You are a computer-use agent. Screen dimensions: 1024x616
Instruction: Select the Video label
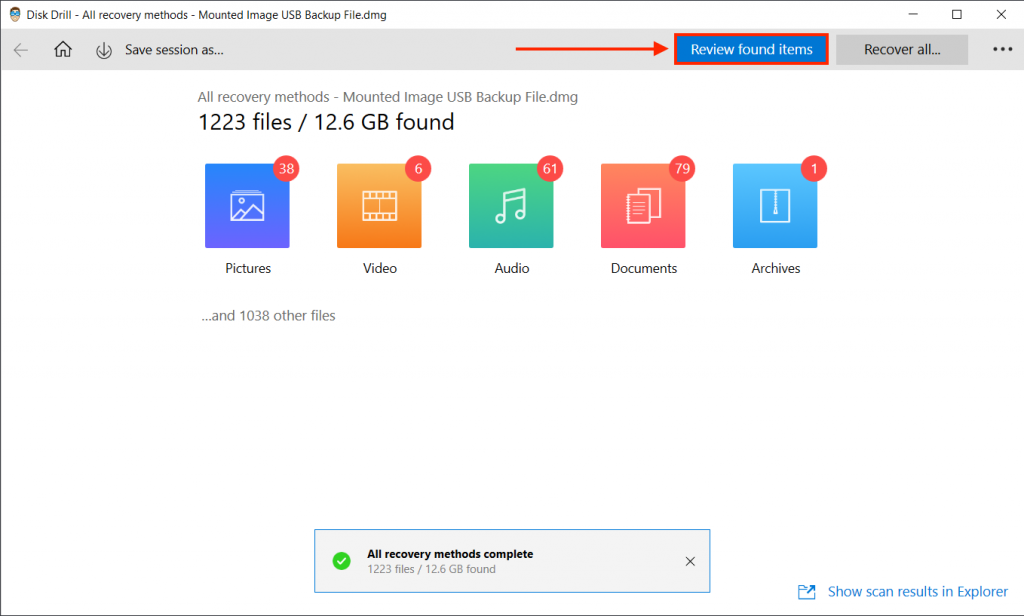pos(380,268)
